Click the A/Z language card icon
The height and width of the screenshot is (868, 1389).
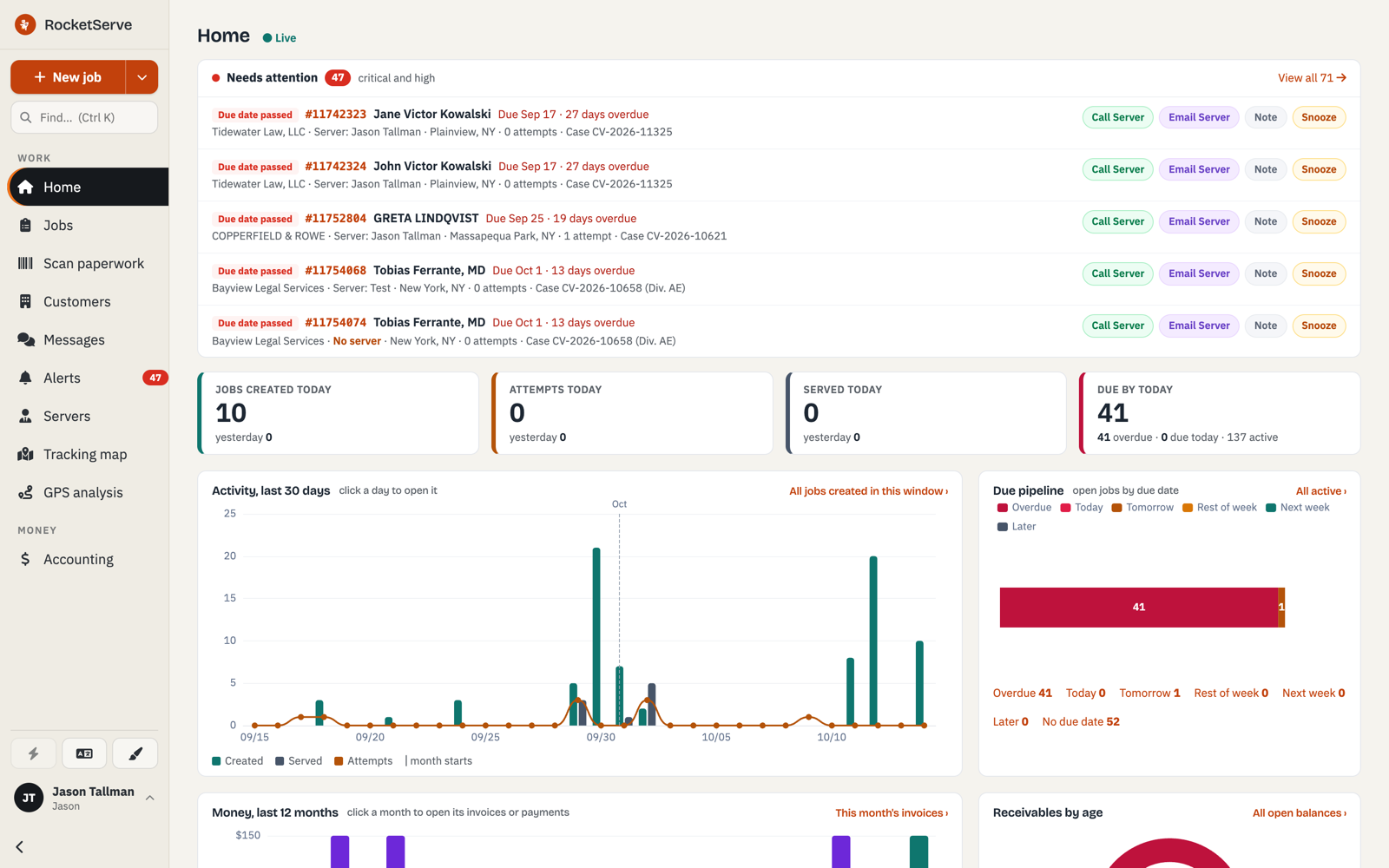pyautogui.click(x=84, y=753)
